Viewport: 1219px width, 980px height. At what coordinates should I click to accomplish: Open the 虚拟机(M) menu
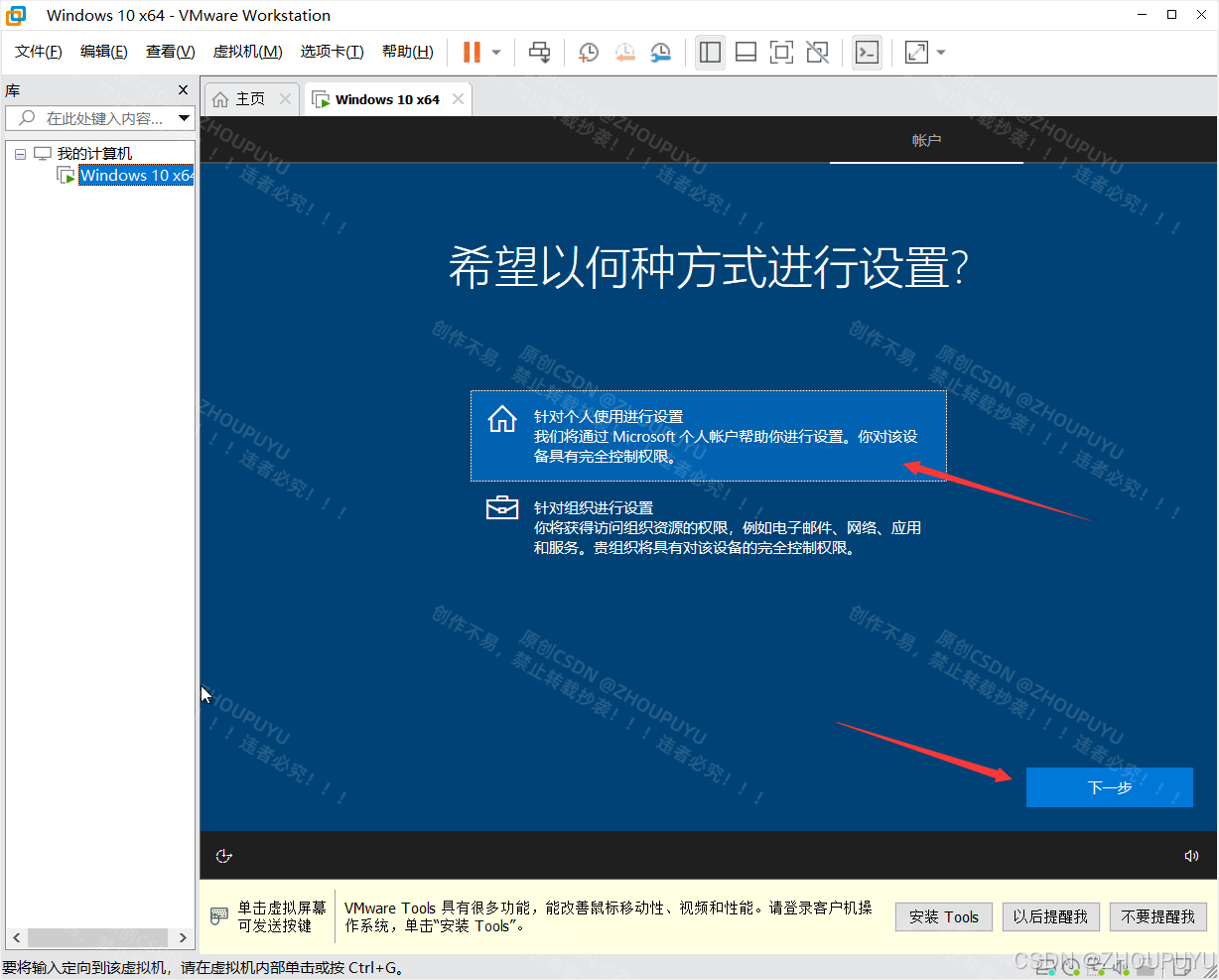point(248,52)
